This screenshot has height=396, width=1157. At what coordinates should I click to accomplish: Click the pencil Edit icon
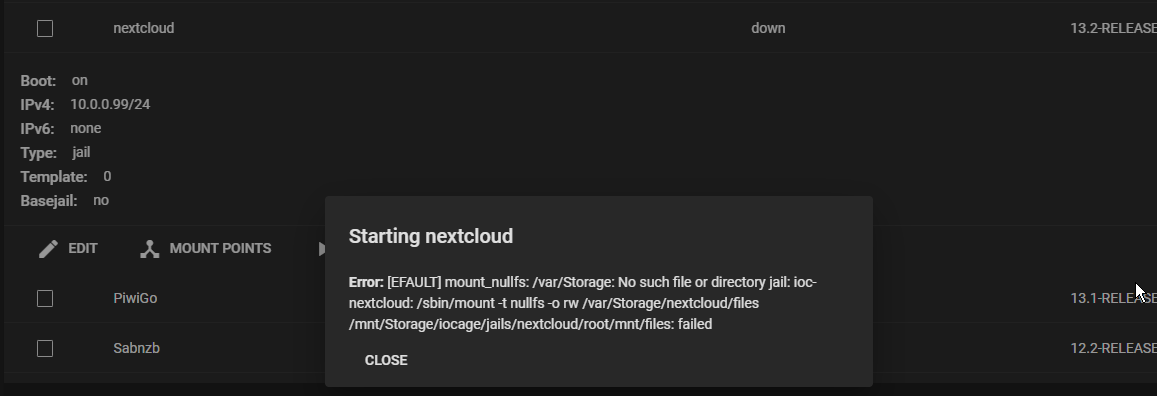pyautogui.click(x=48, y=249)
